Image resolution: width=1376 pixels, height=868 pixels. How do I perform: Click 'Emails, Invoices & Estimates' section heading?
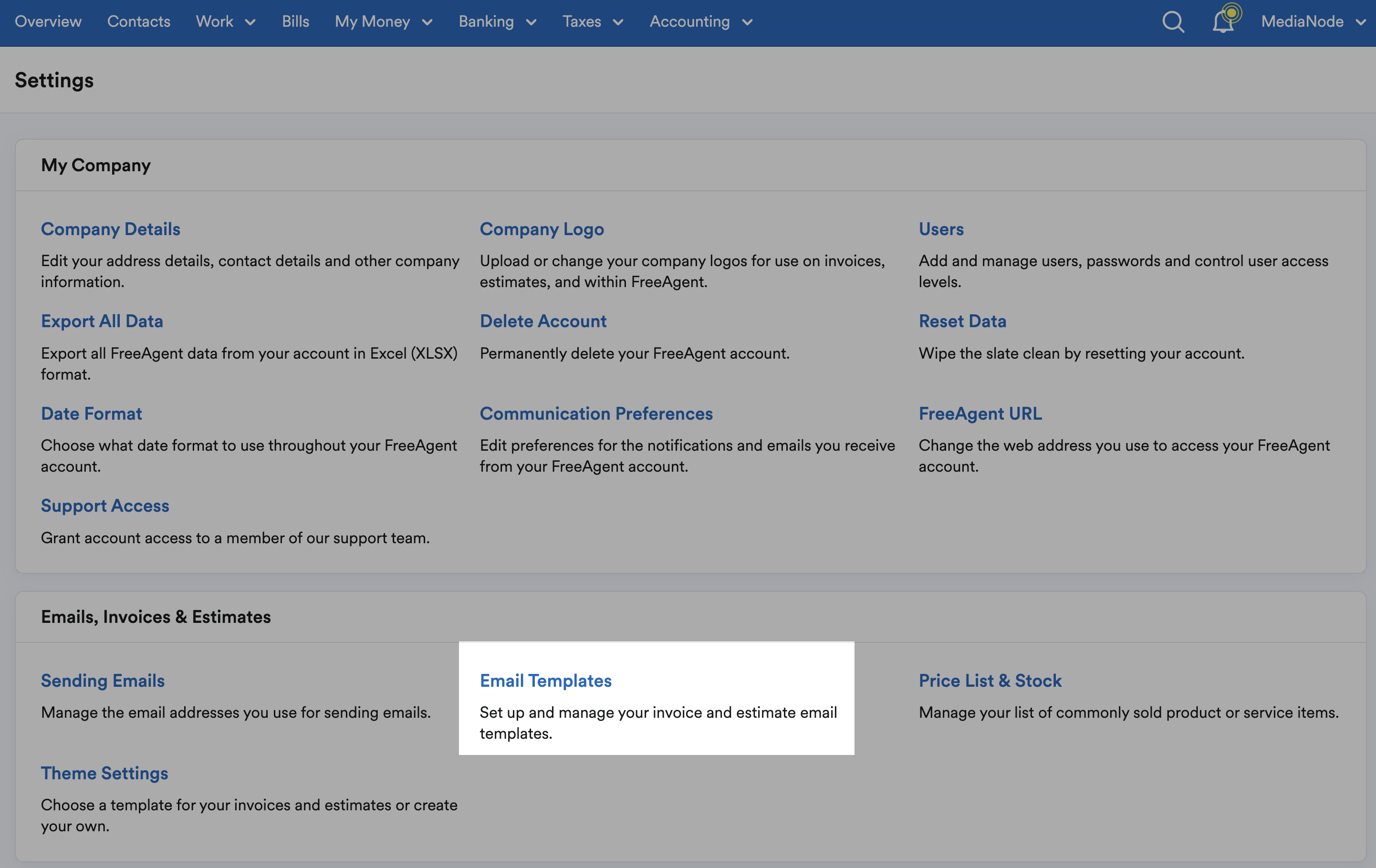pyautogui.click(x=156, y=617)
